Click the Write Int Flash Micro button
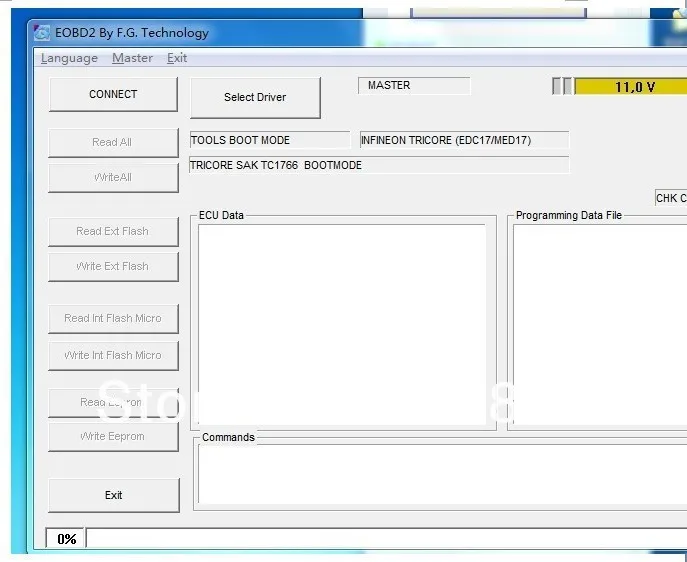687x562 pixels. coord(113,355)
